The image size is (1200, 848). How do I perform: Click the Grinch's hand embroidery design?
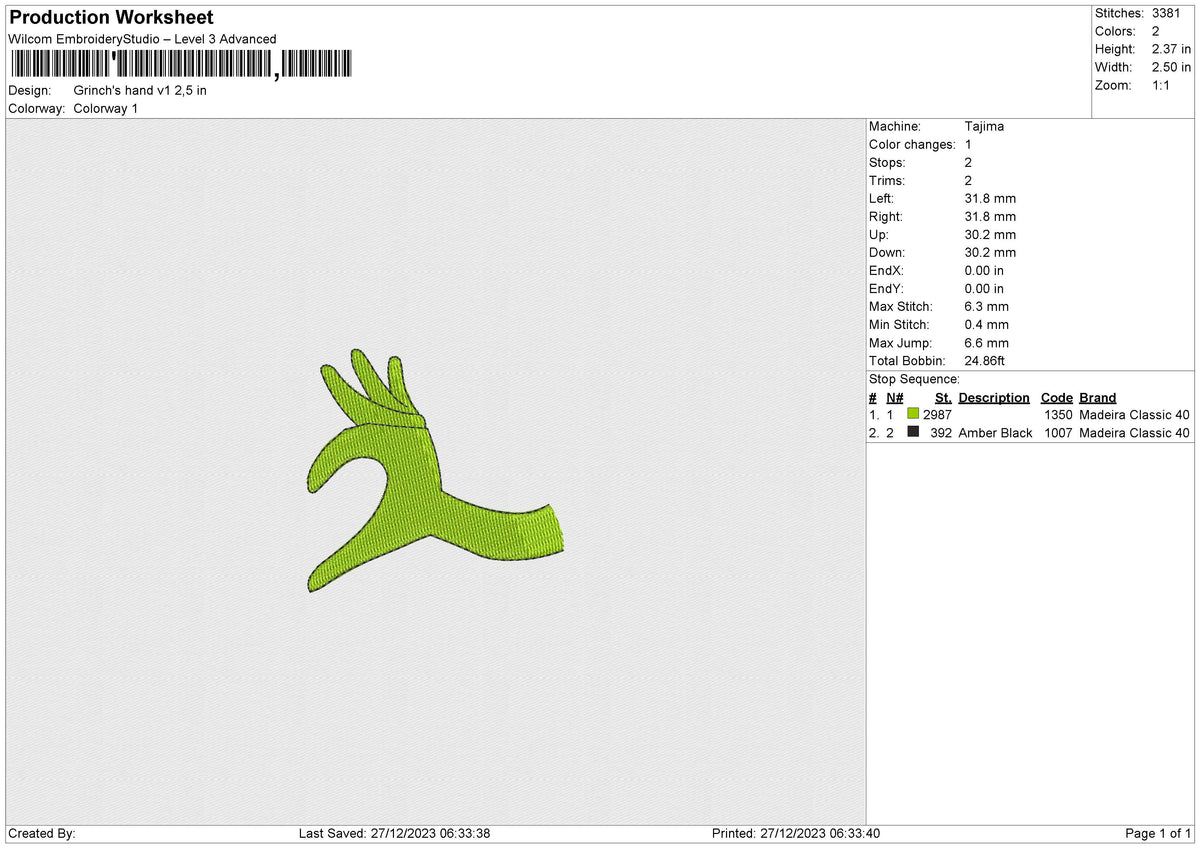[x=436, y=470]
